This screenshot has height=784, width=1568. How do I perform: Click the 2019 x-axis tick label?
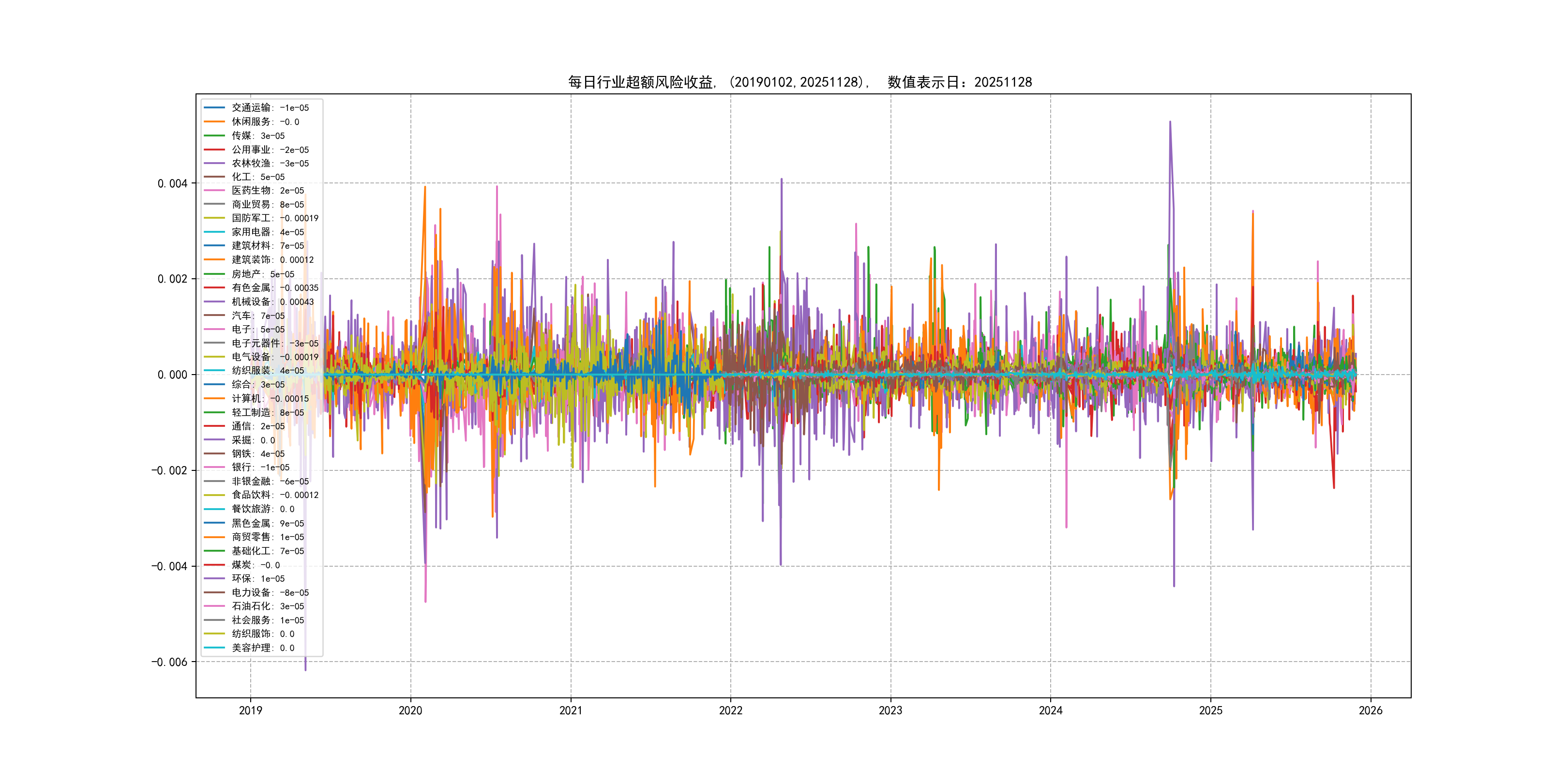pos(250,710)
